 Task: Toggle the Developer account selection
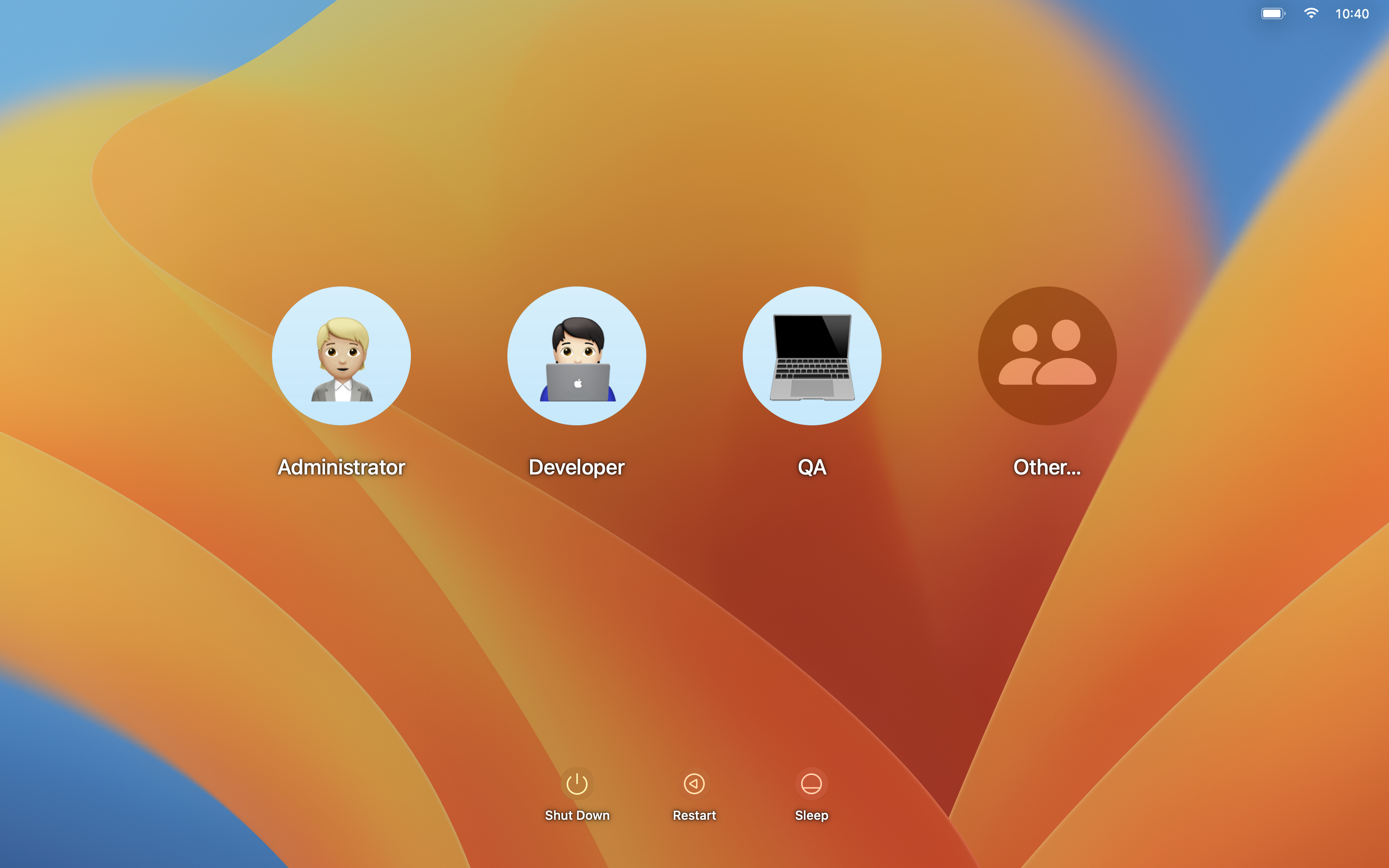[576, 356]
